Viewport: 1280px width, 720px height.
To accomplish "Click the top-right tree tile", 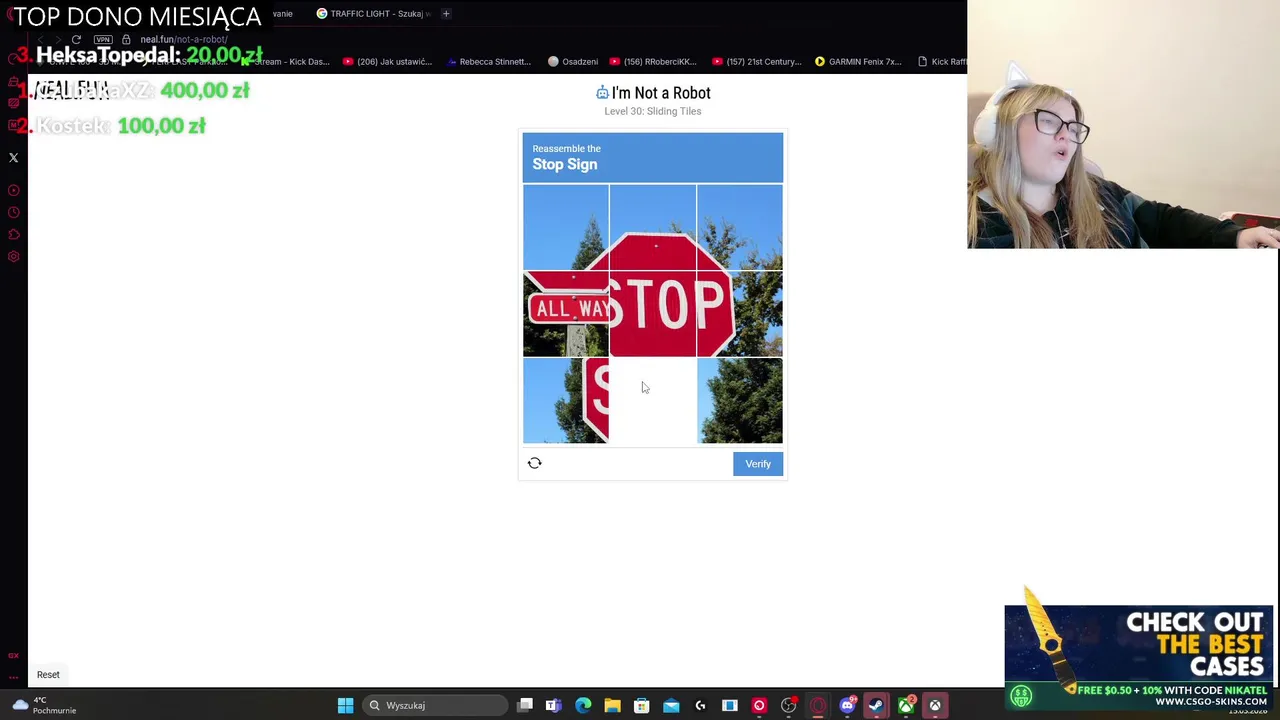I will pos(740,228).
